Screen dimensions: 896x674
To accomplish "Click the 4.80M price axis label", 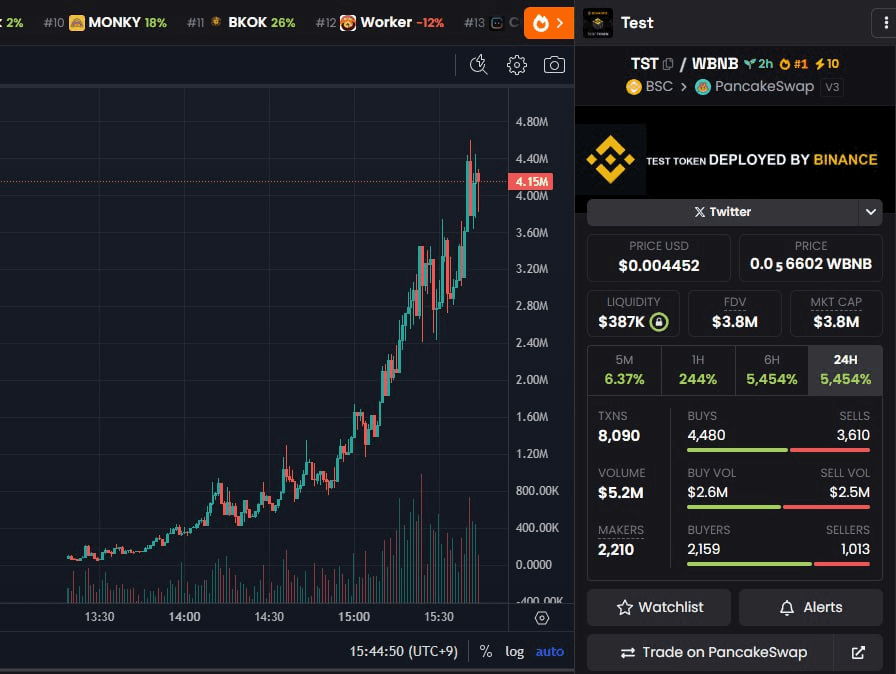I will [531, 122].
